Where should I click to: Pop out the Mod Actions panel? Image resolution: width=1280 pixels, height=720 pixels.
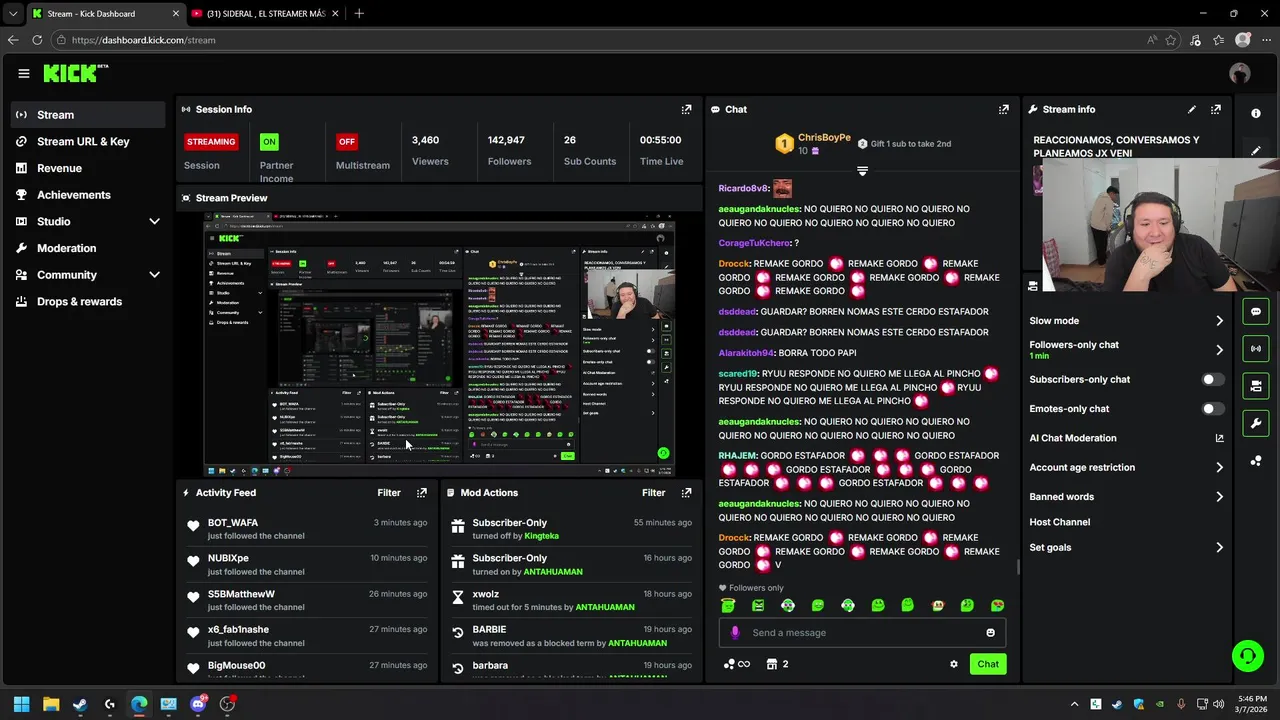tap(686, 492)
